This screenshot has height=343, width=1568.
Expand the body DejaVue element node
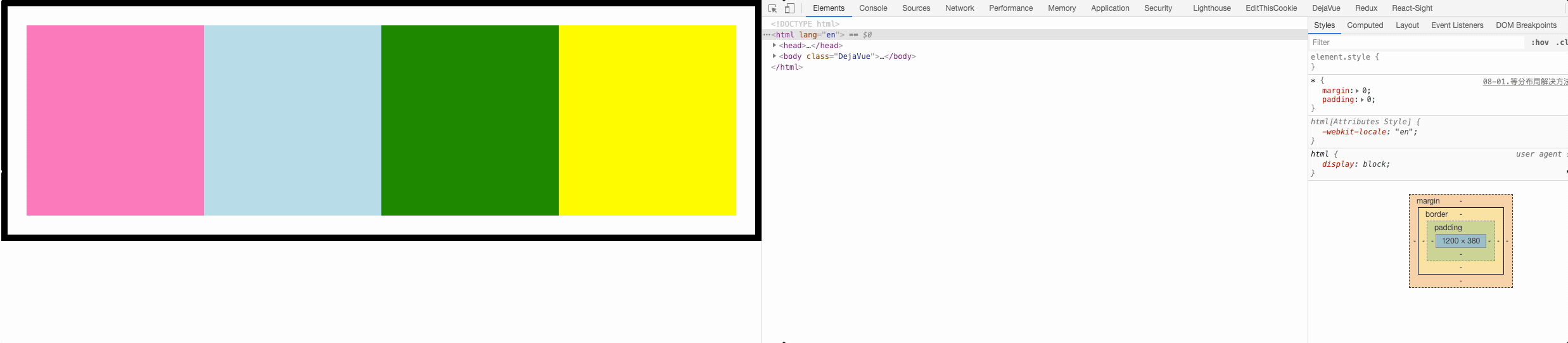tap(774, 56)
